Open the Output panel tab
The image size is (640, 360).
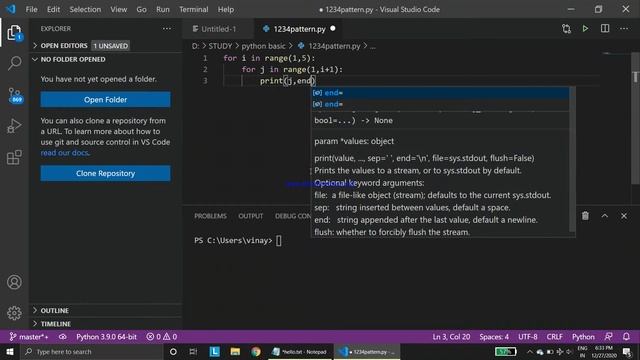click(x=251, y=216)
